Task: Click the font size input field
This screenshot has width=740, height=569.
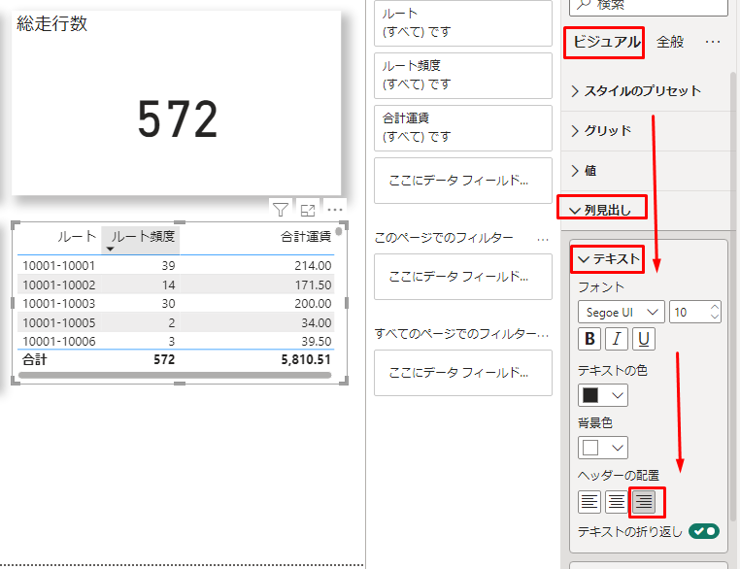Action: click(x=687, y=312)
